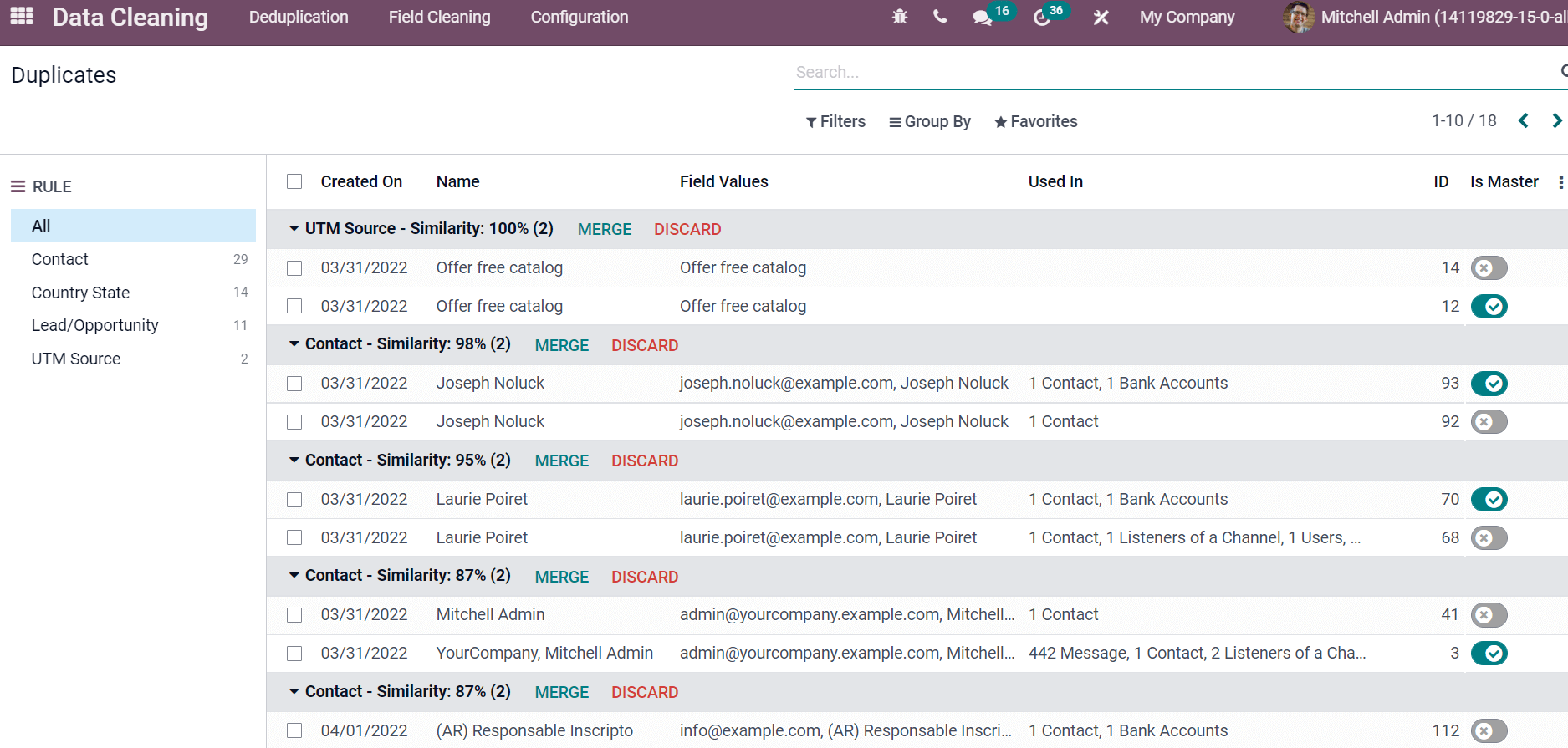Open conversations chat icon with 16 badge
1568x748 pixels.
click(983, 18)
